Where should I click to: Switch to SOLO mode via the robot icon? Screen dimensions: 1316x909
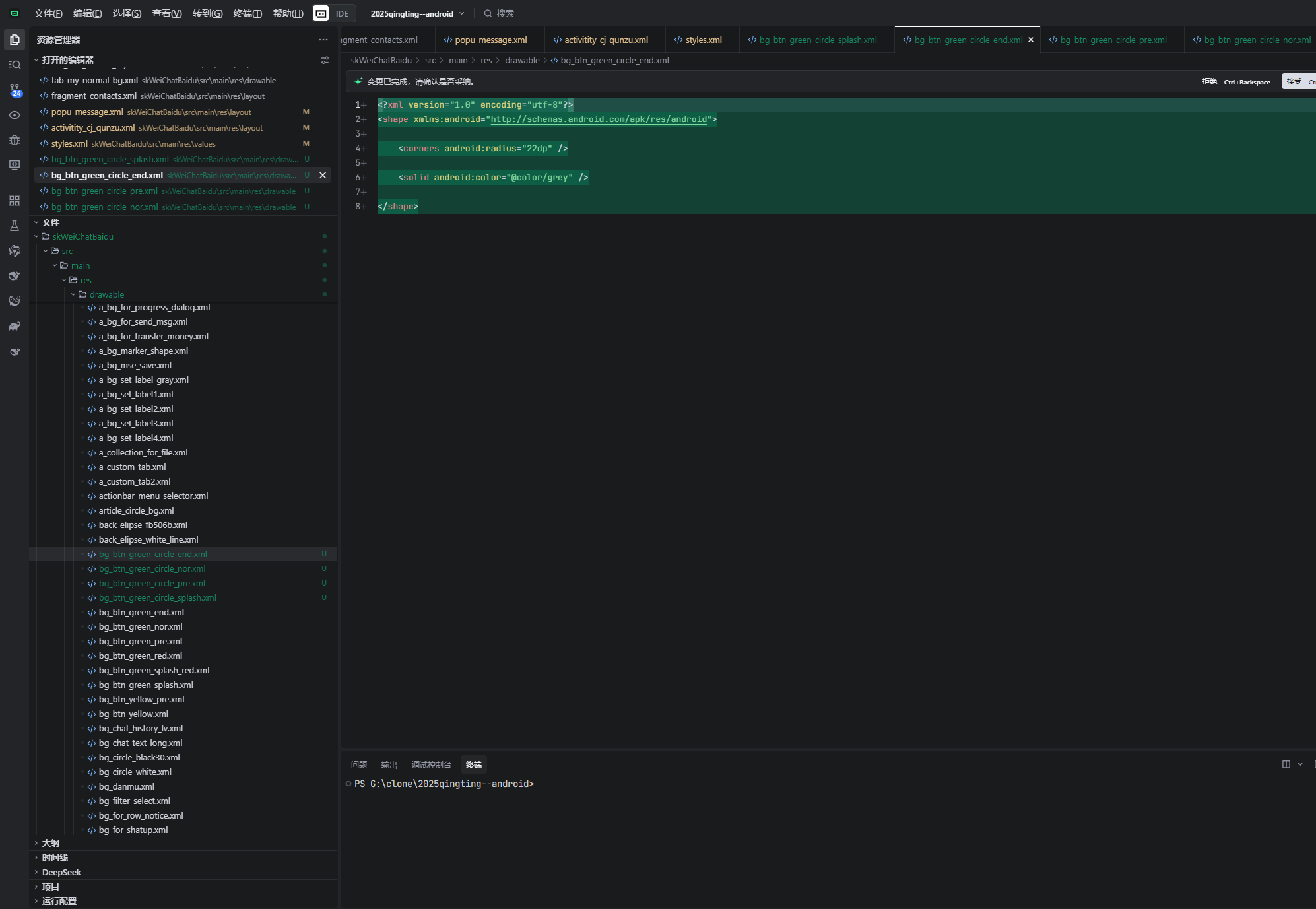click(321, 13)
